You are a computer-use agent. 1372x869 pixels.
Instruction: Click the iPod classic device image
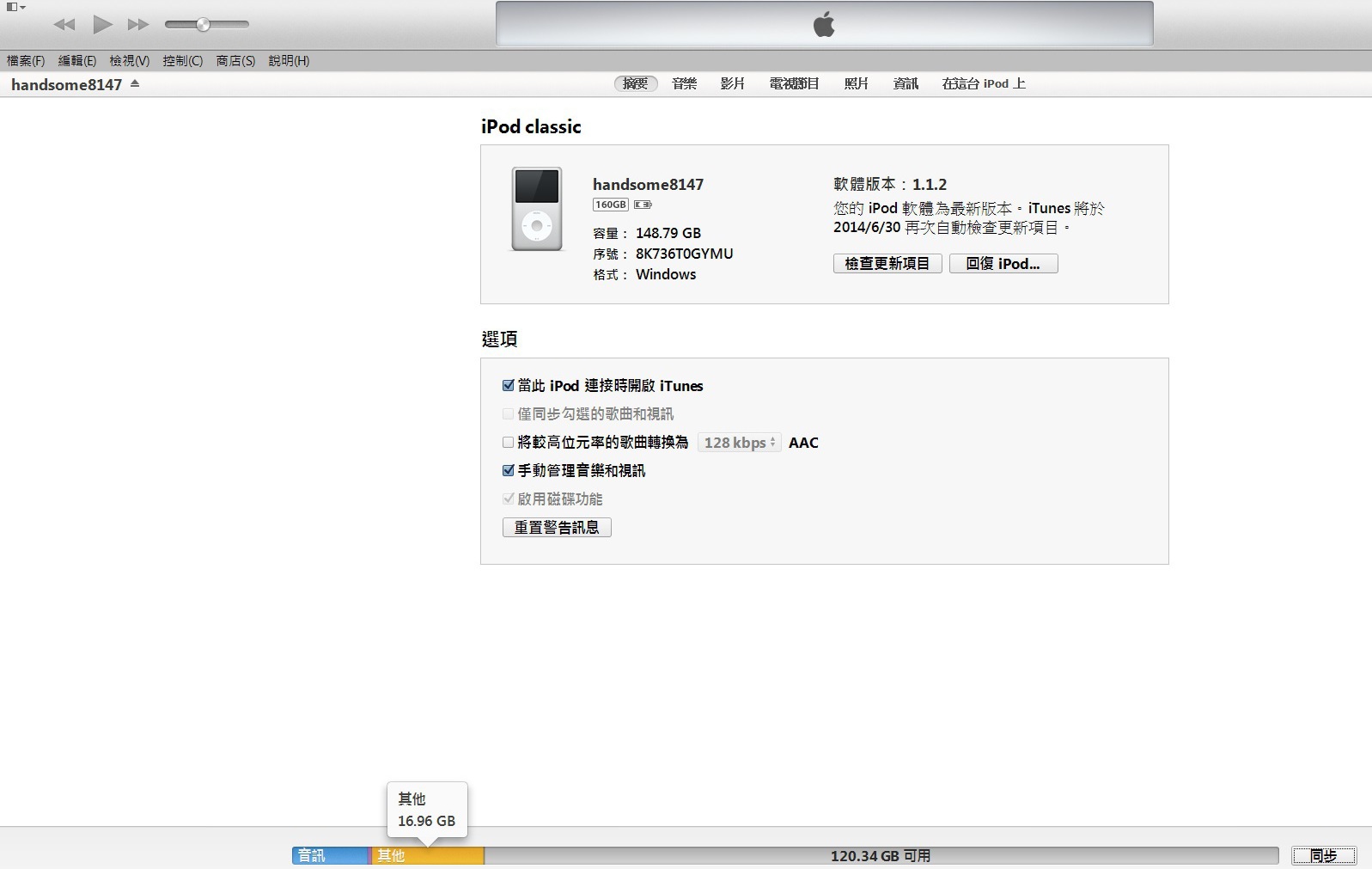tap(537, 209)
